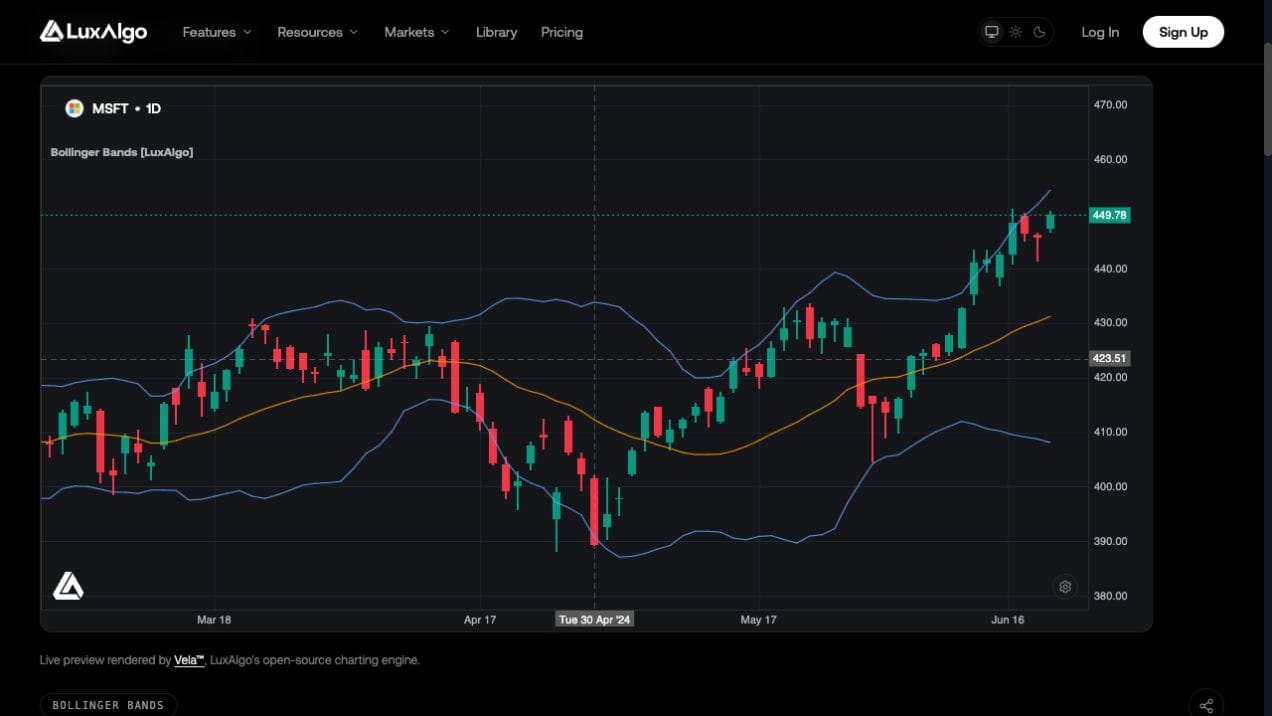Click the Bollinger Bands [LuxAlgo] indicator label

point(122,152)
